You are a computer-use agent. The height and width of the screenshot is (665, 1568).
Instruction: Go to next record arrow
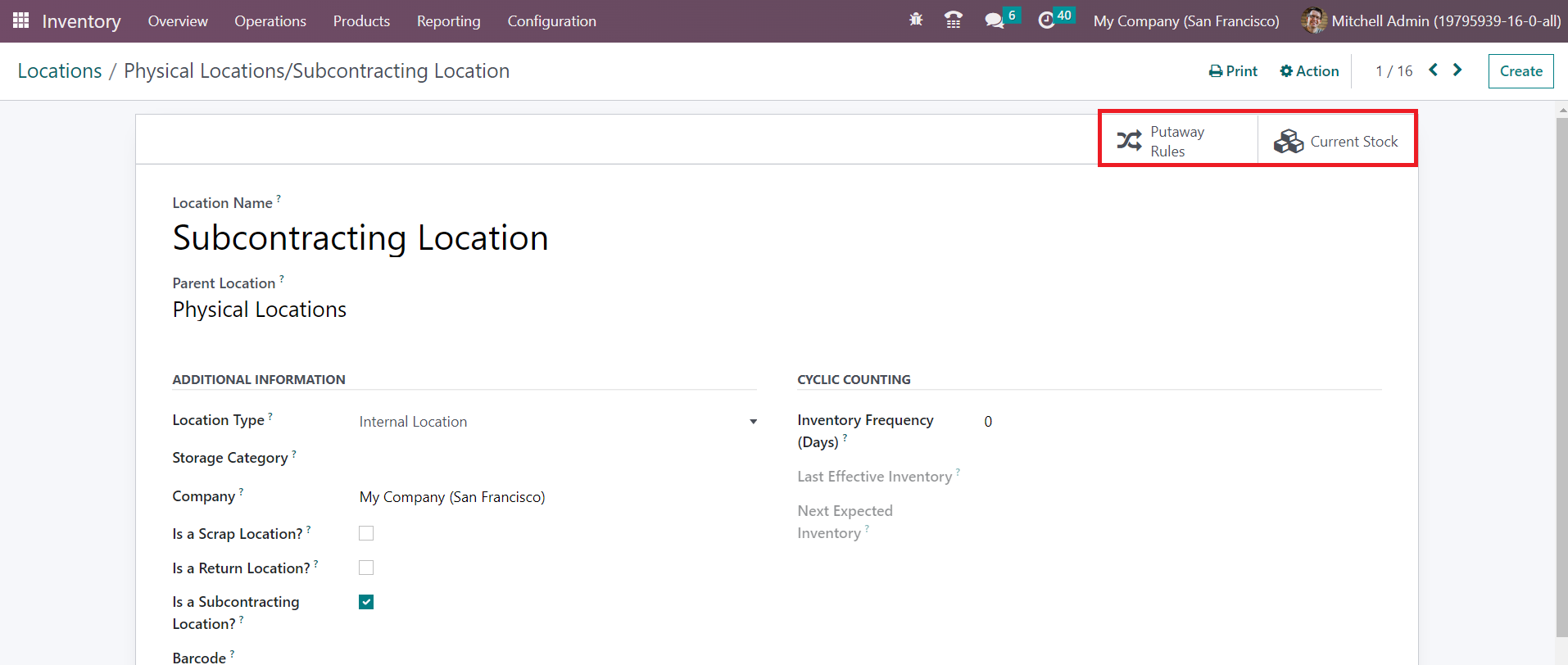pyautogui.click(x=1457, y=70)
